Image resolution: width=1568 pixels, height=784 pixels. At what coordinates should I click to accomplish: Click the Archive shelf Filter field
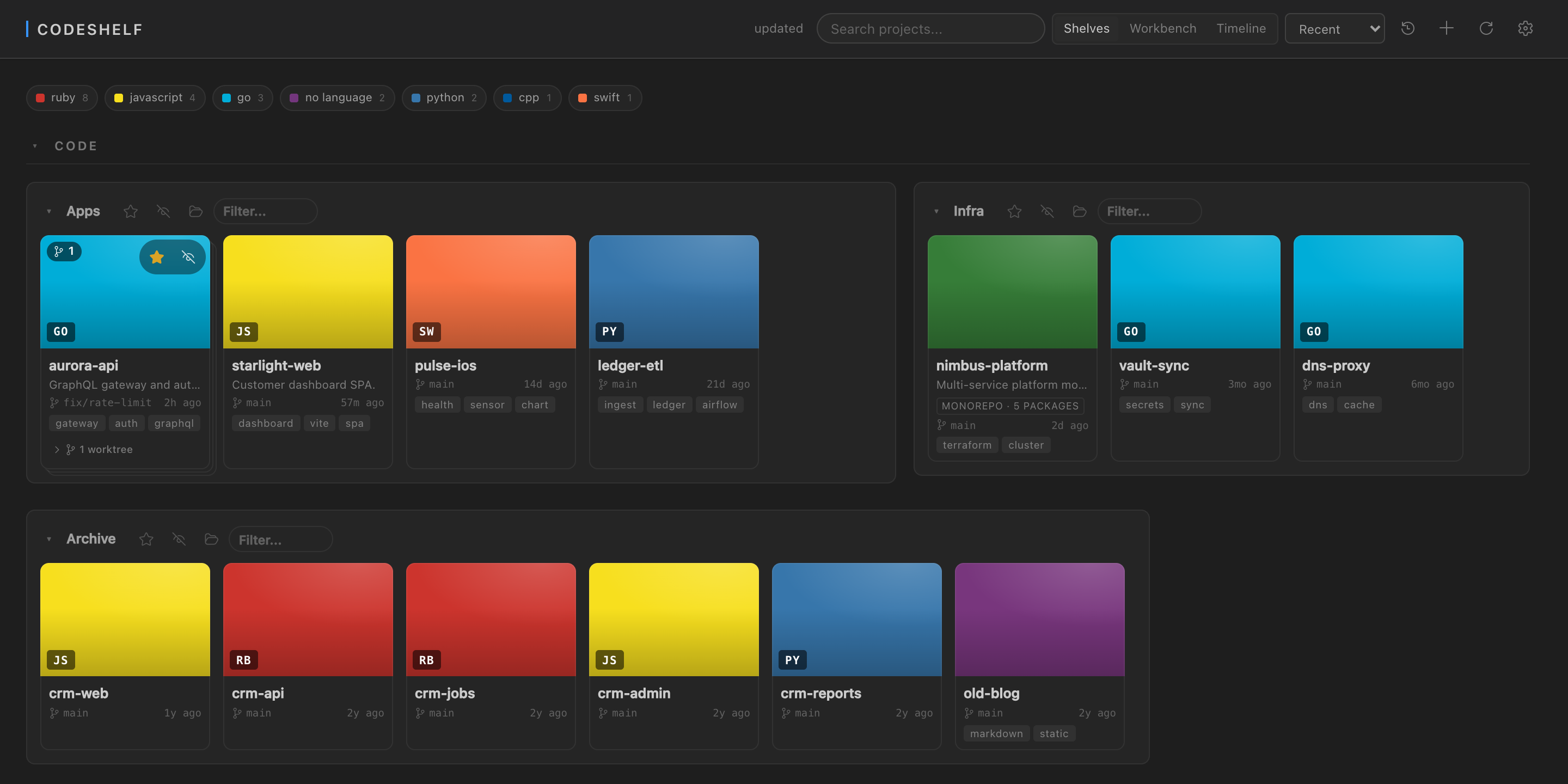(x=280, y=540)
